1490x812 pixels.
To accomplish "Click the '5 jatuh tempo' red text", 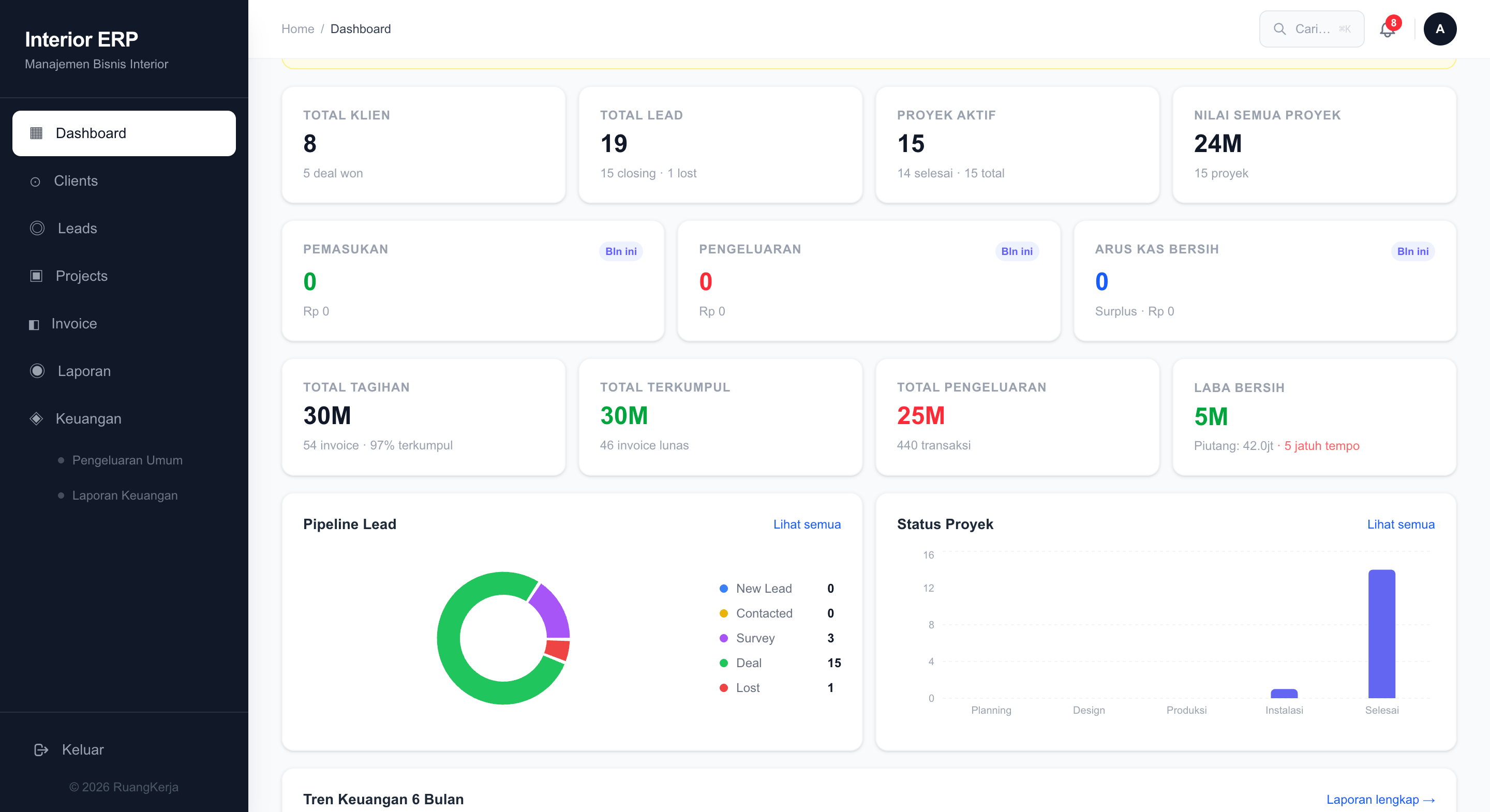I will pyautogui.click(x=1322, y=445).
